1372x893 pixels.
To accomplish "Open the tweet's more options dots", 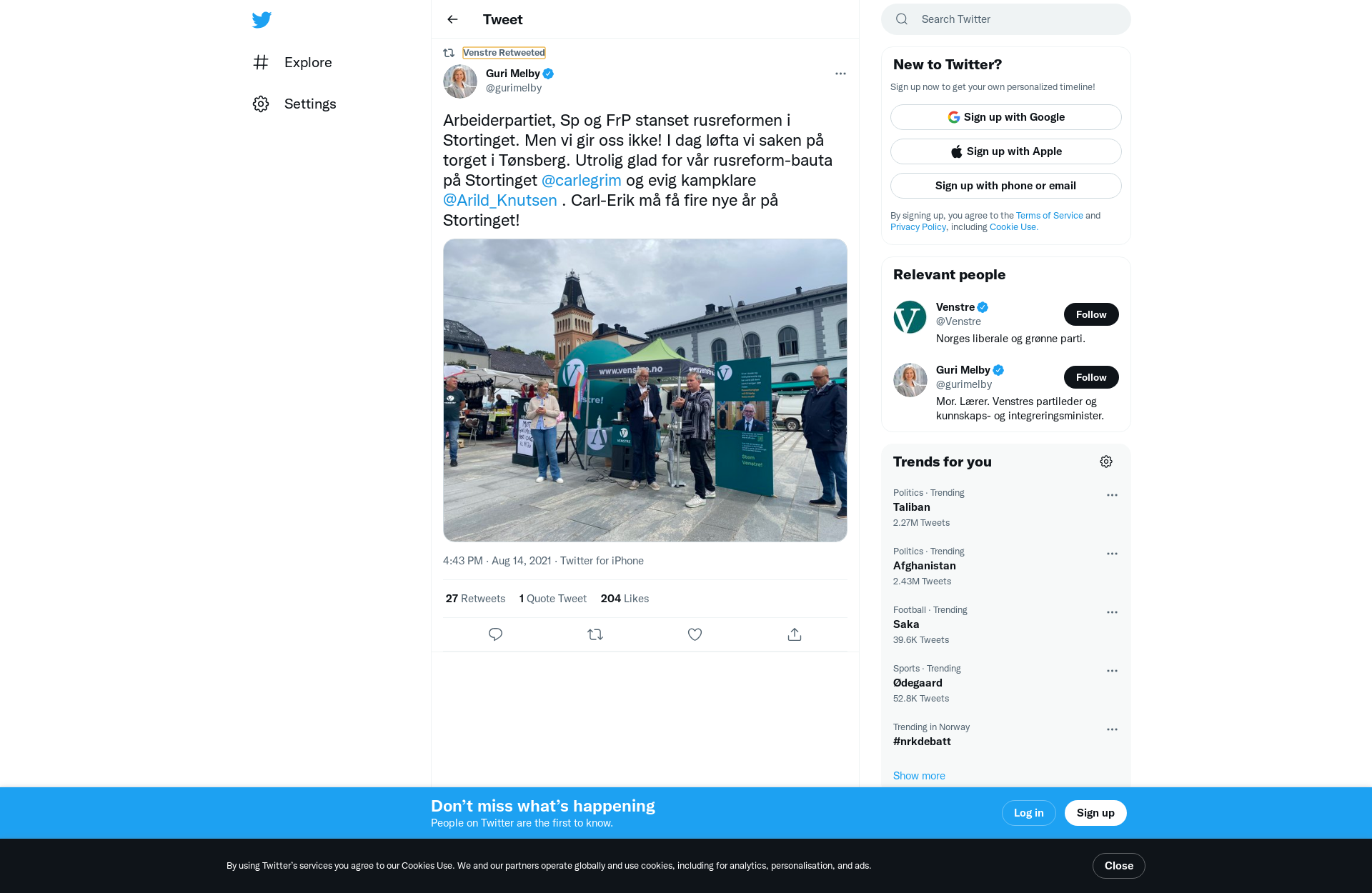I will (x=840, y=74).
